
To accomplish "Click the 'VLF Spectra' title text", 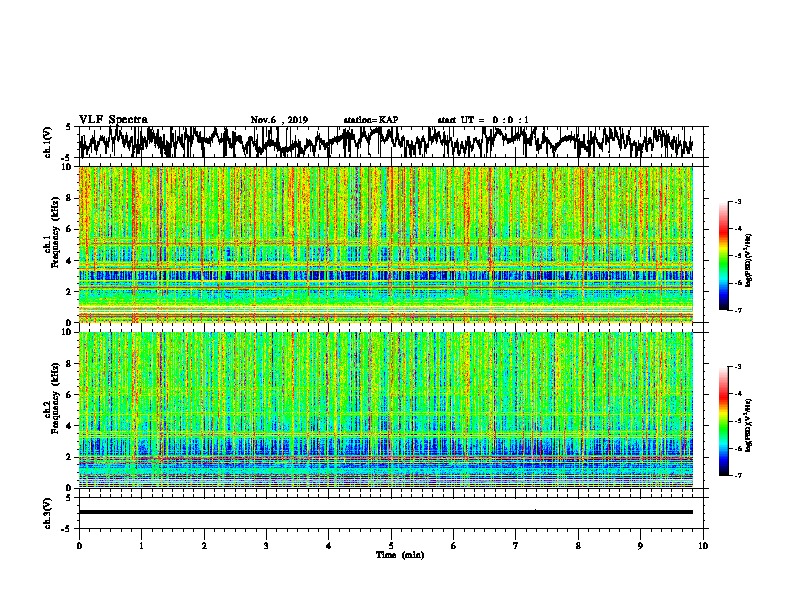I will 113,120.
